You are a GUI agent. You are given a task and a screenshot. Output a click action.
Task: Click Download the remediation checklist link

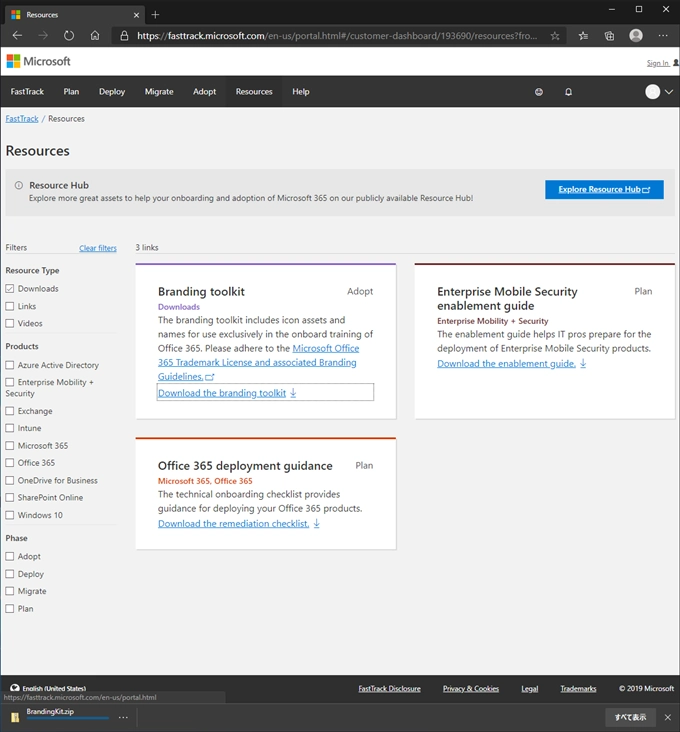pos(233,523)
